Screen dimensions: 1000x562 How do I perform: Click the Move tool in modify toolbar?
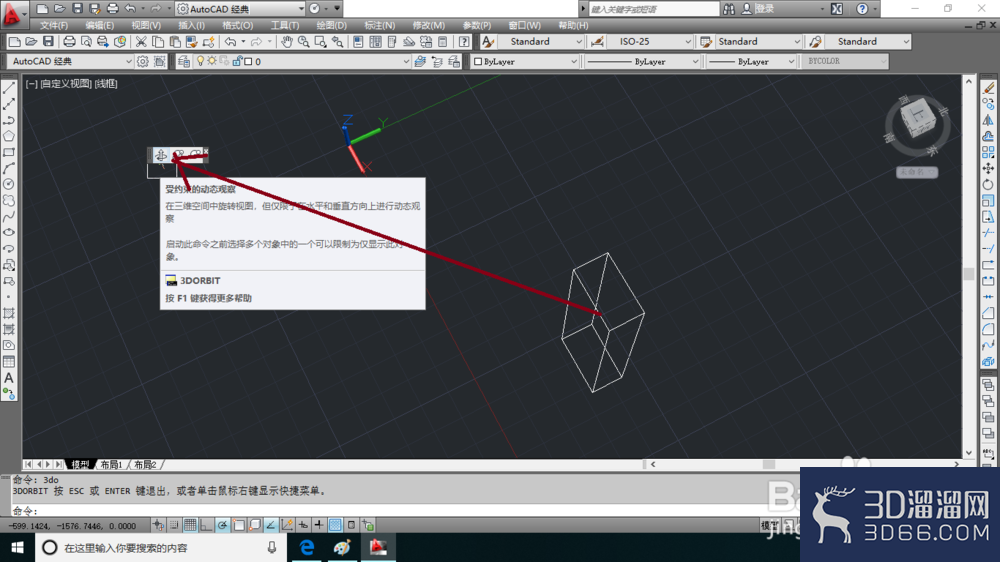[988, 168]
